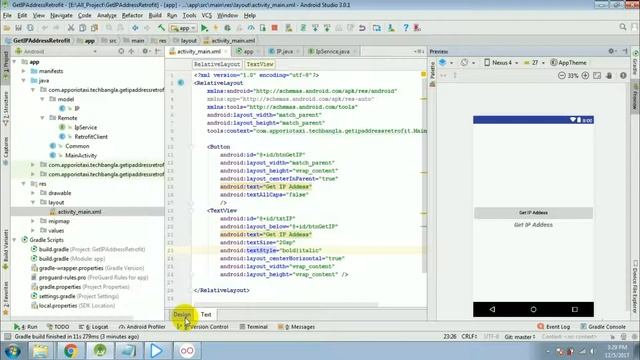Toggle the Build Variants tool window button
The image size is (640, 360).
tap(6, 249)
